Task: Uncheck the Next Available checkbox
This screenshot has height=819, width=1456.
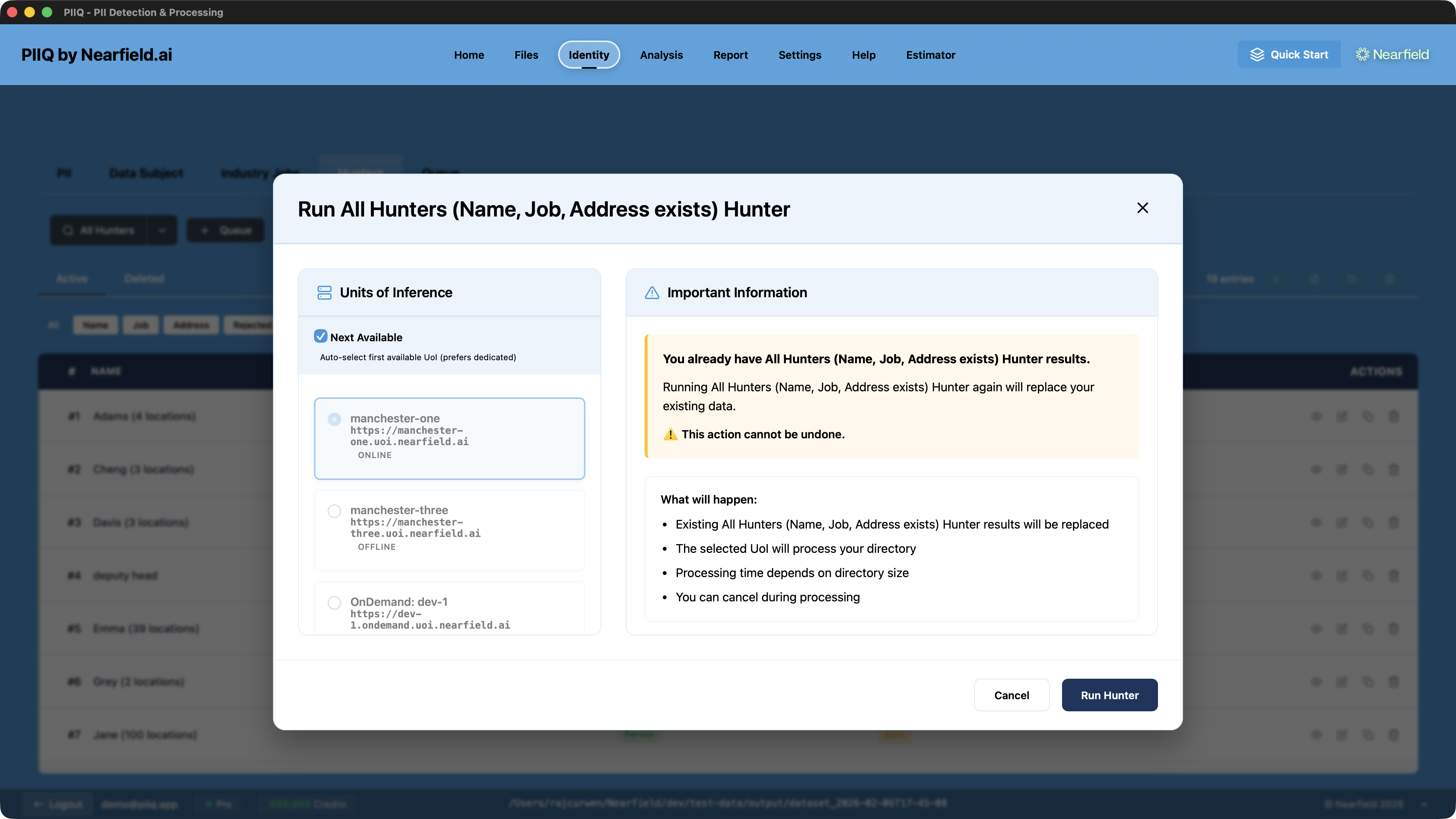Action: point(321,336)
